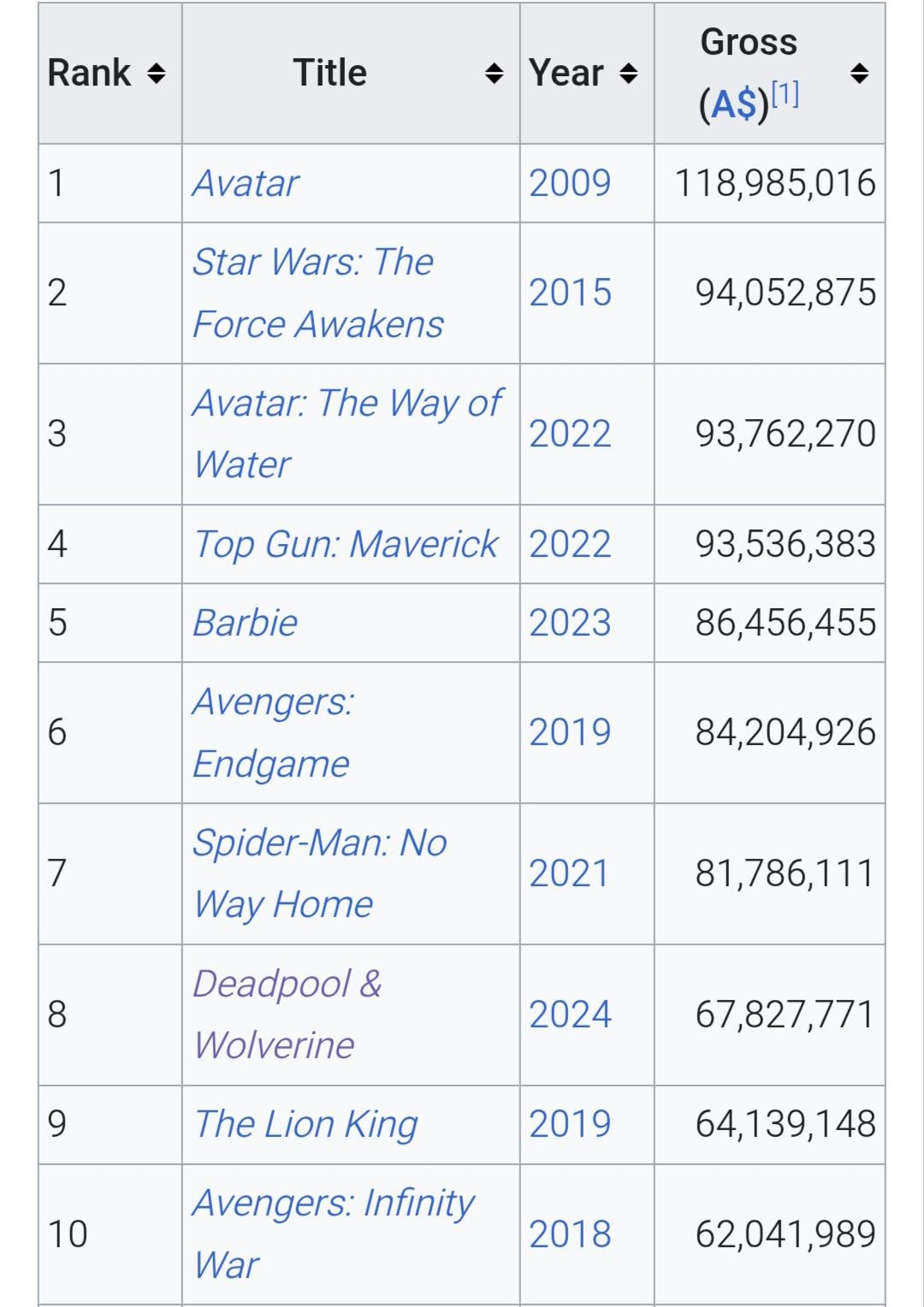The image size is (924, 1307).
Task: Open Avatar: The Way of Water link
Action: click(x=346, y=403)
